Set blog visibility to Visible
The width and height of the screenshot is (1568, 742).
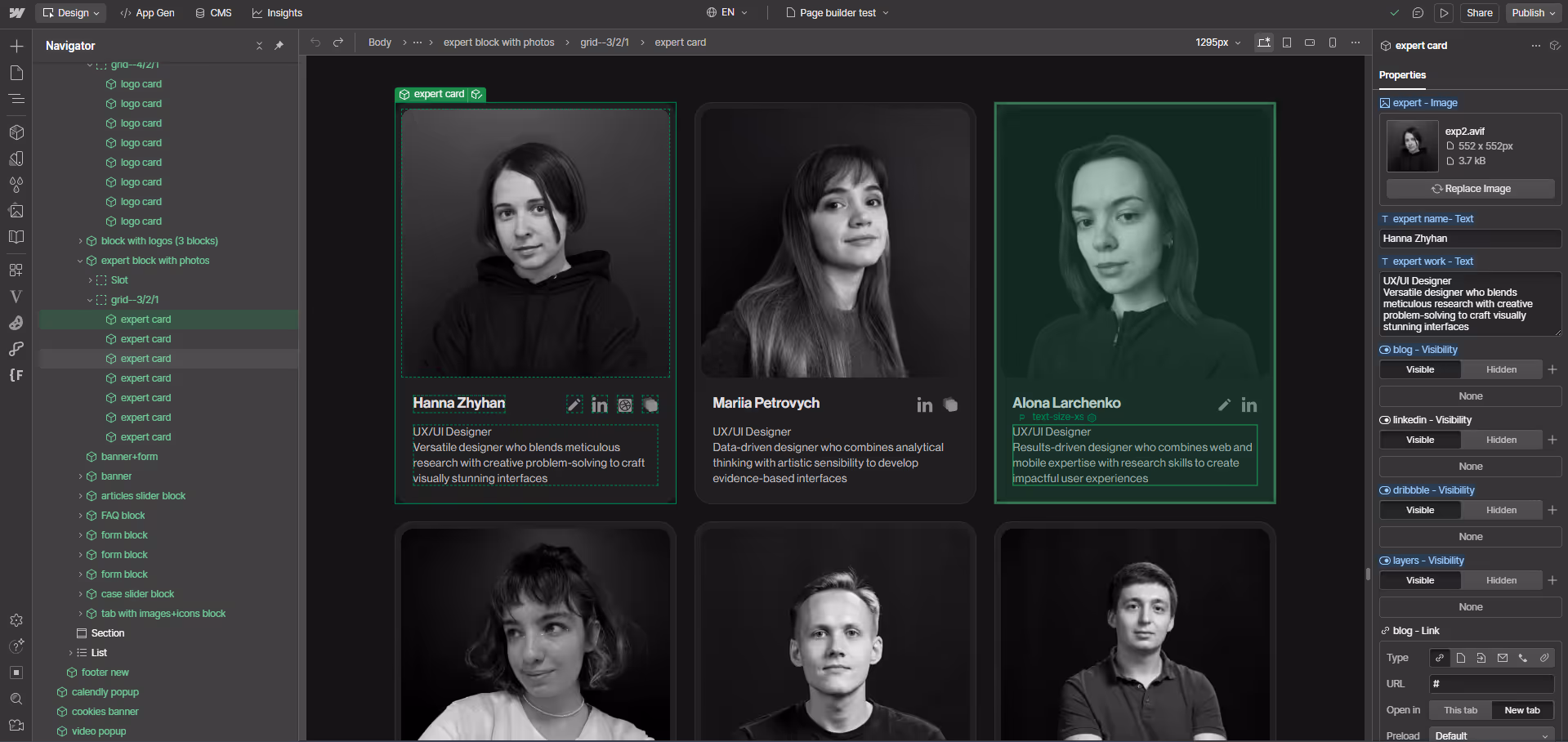click(x=1420, y=369)
